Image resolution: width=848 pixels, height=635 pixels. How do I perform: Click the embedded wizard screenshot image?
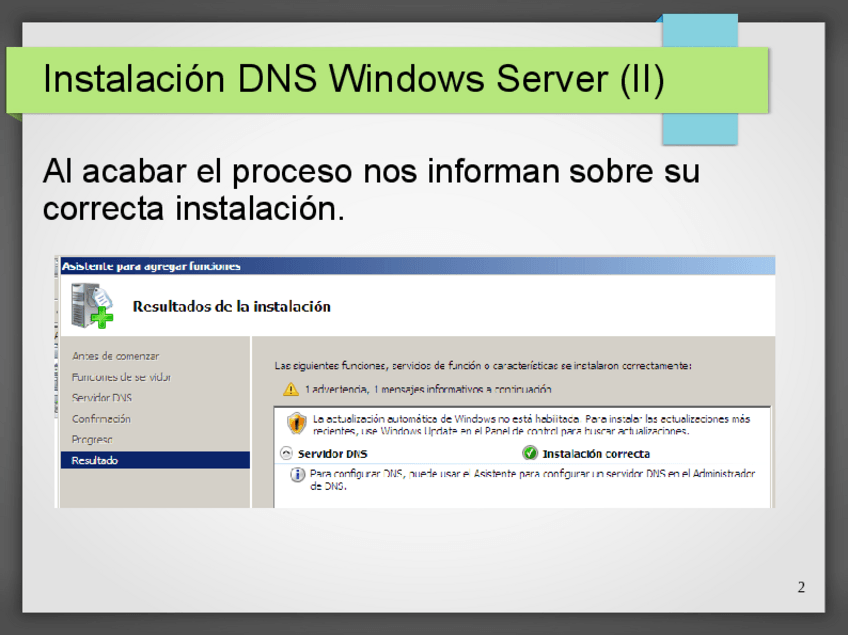(415, 382)
